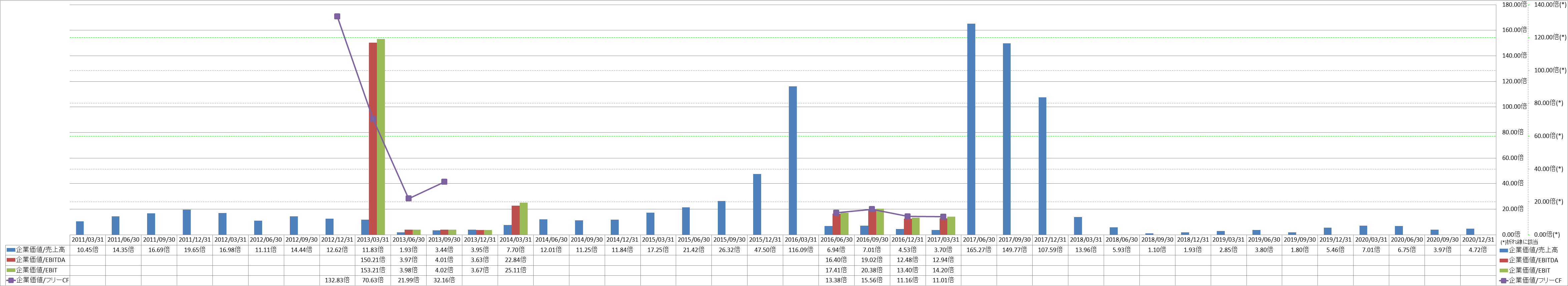
Task: Select the 132.83倍 free CF cell
Action: [x=337, y=281]
